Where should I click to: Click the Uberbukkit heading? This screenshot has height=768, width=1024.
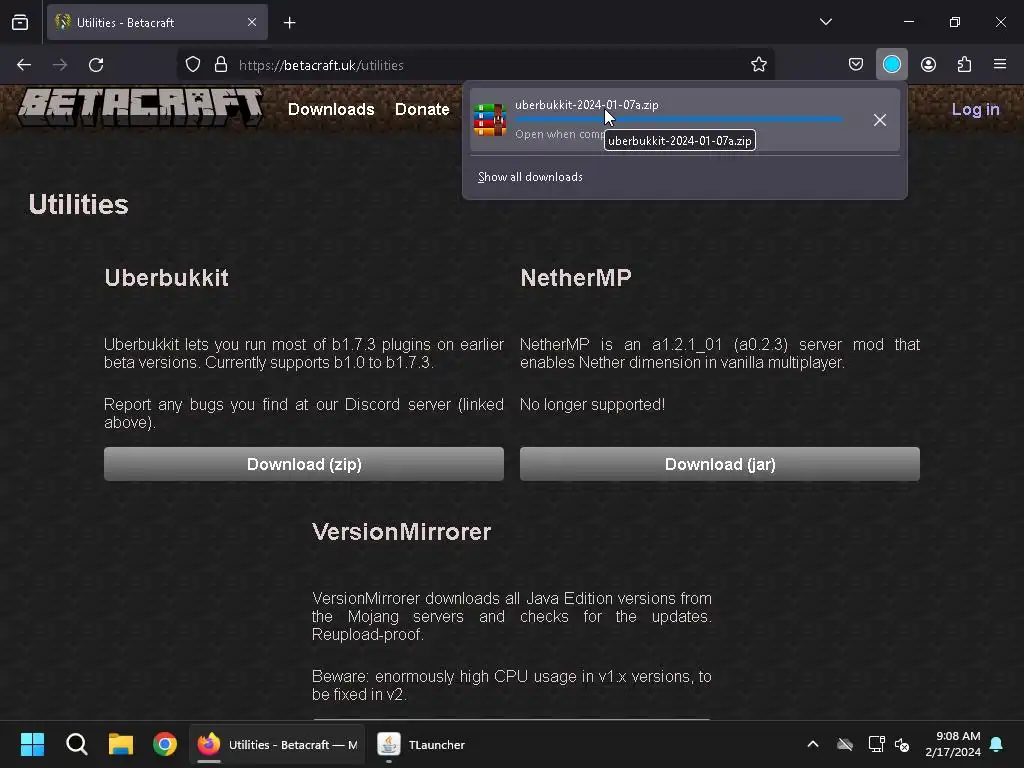pos(167,278)
